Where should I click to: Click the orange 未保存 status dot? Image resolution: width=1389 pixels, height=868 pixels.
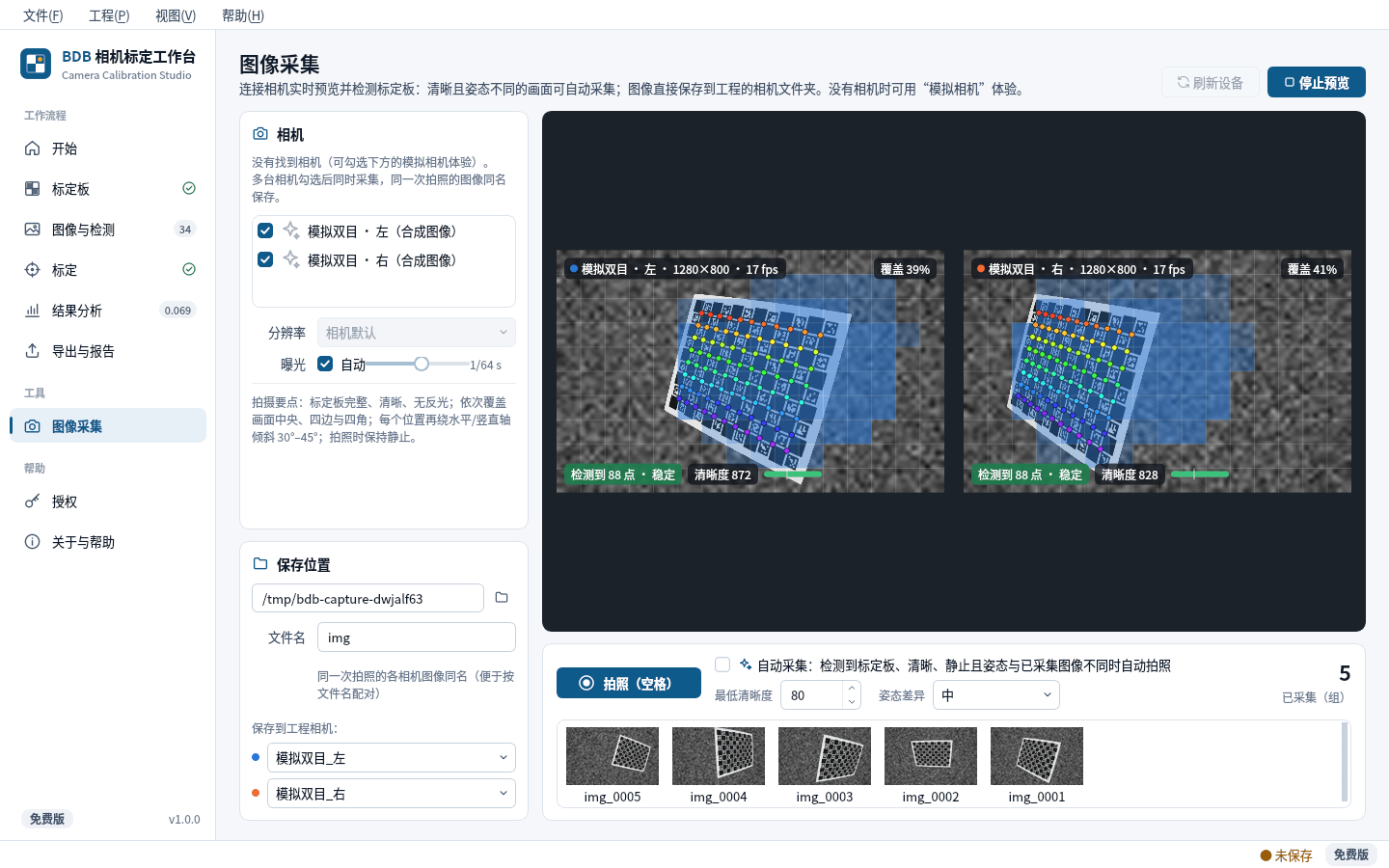(x=1266, y=855)
